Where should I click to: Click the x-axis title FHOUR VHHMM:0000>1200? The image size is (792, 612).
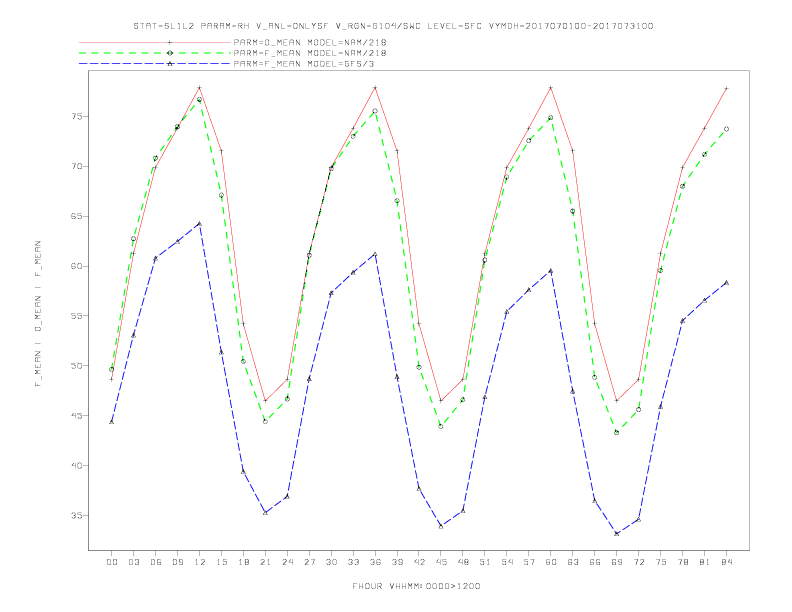click(416, 586)
